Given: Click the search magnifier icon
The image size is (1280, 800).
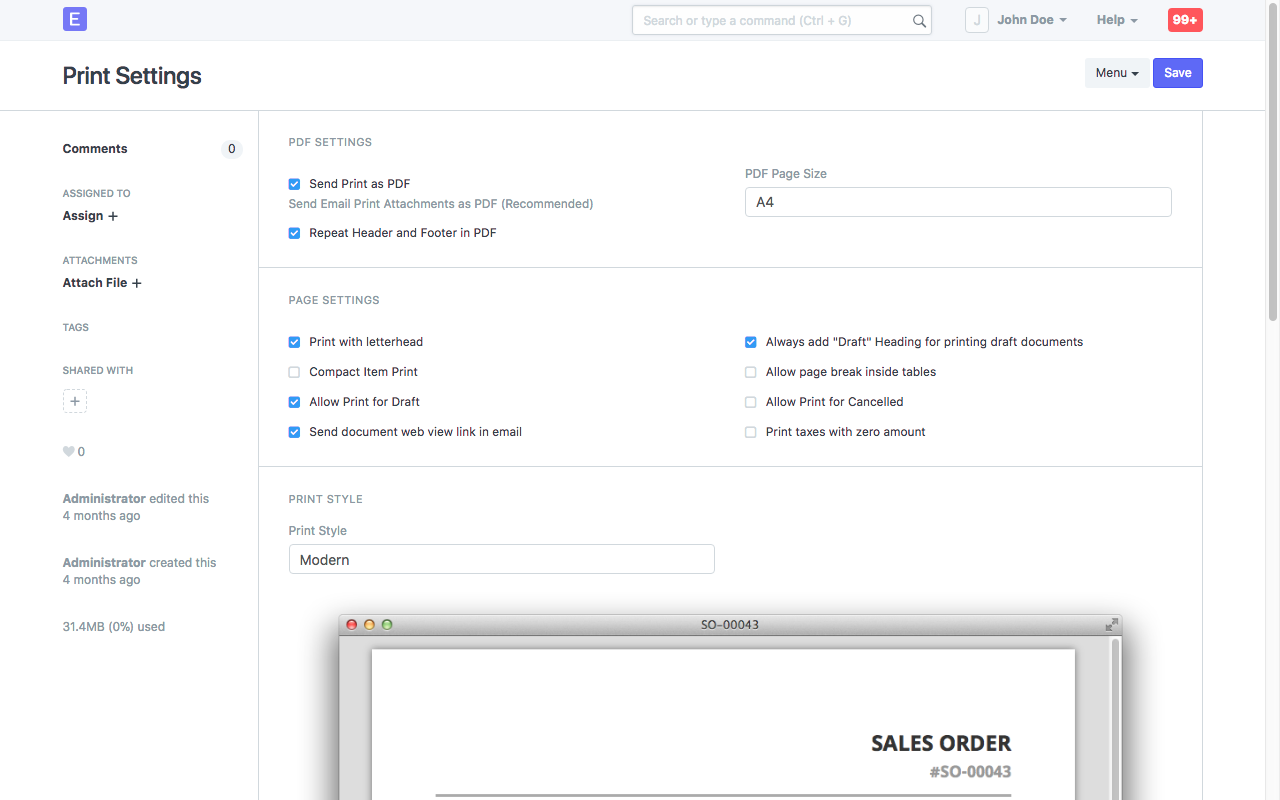Looking at the screenshot, I should pyautogui.click(x=919, y=21).
